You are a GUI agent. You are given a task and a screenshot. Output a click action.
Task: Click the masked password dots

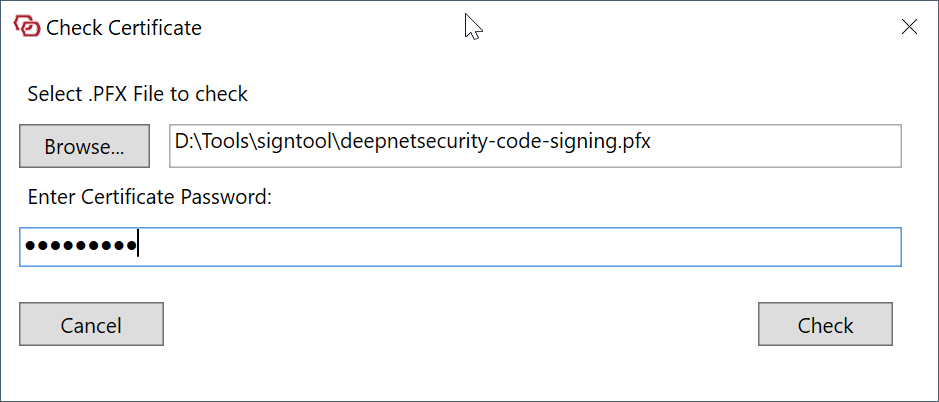coord(80,247)
